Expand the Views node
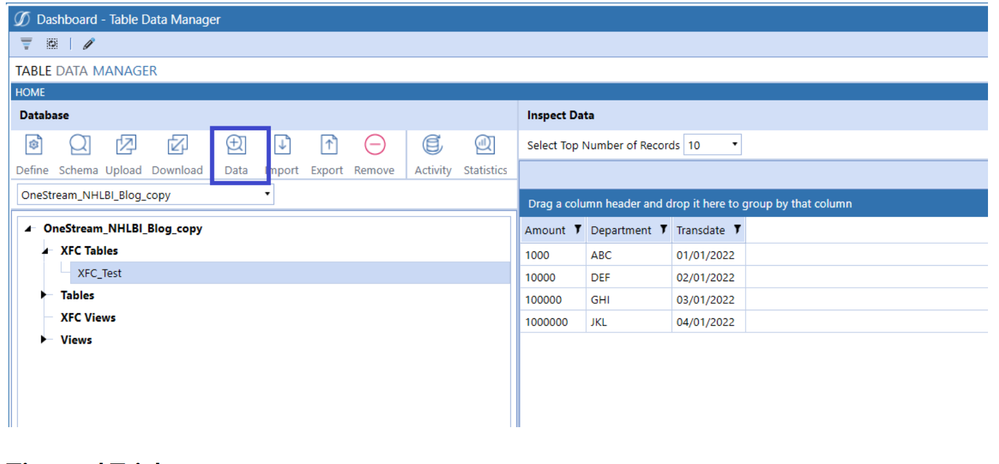The height and width of the screenshot is (464, 999). coord(45,340)
